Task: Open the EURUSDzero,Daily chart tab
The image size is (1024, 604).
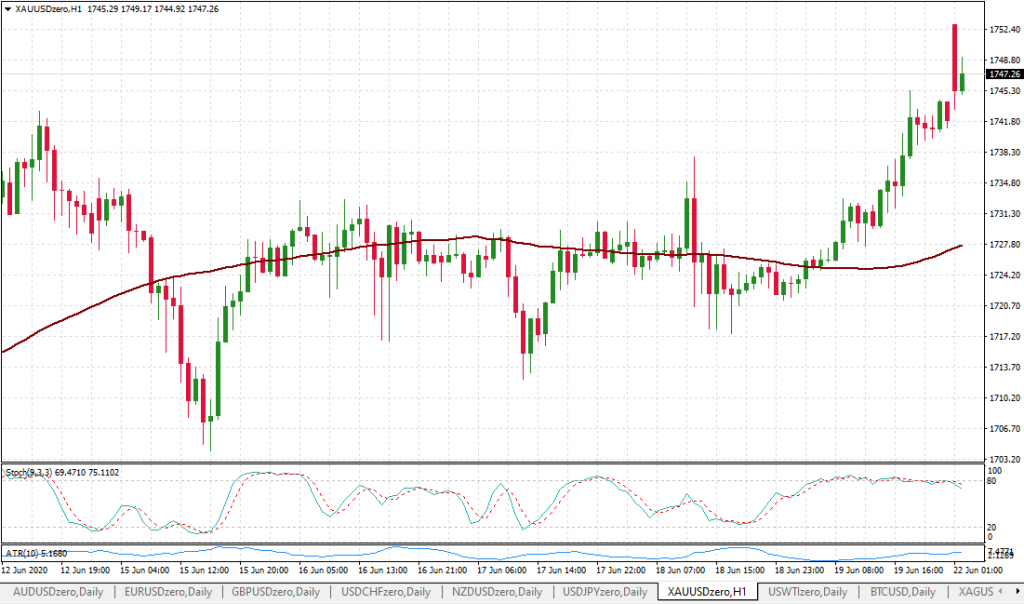Action: tap(168, 592)
